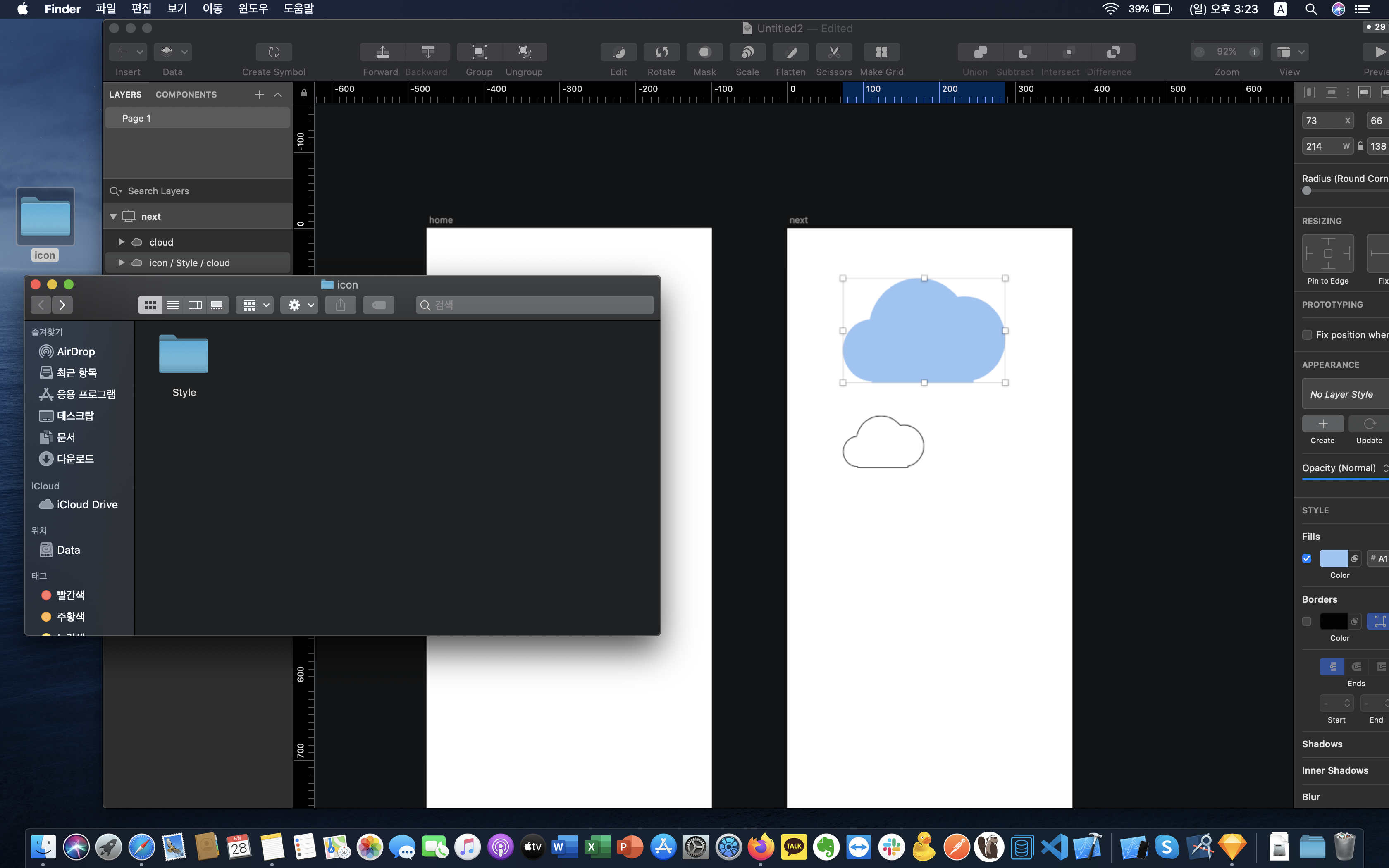Expand icon / Style / cloud layer
Image resolution: width=1389 pixels, height=868 pixels.
(x=121, y=262)
